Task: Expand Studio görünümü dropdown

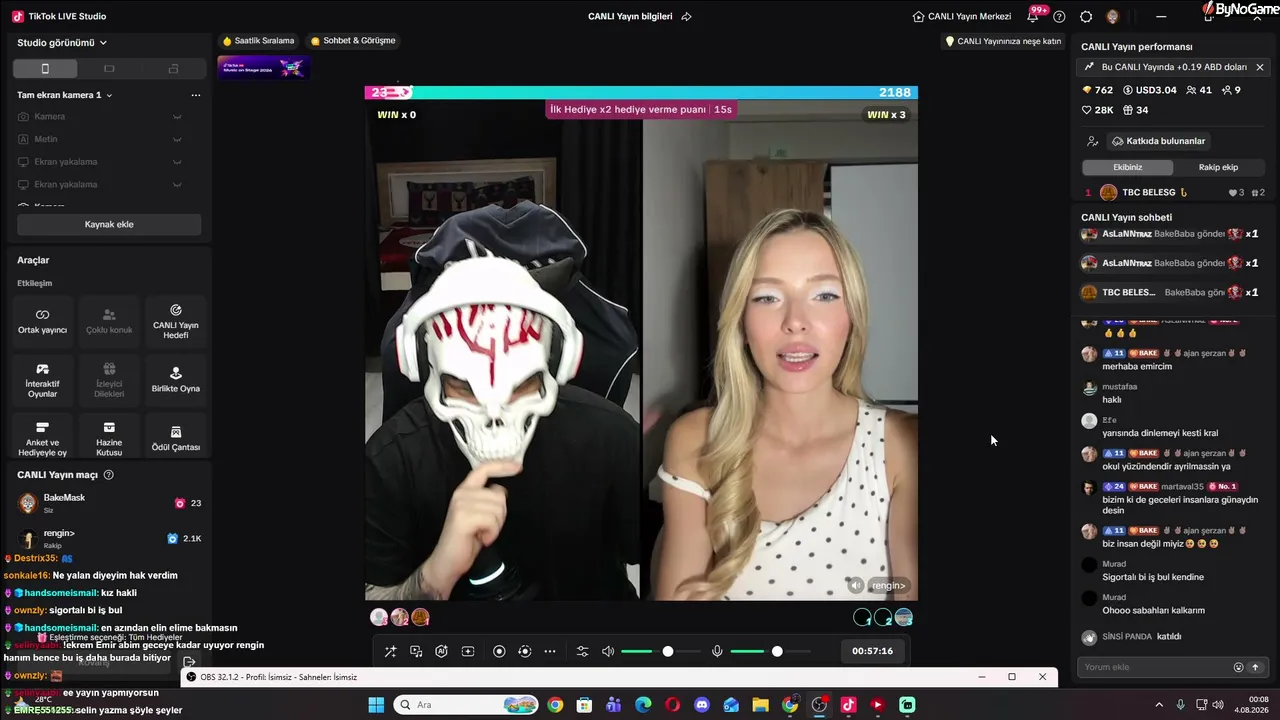Action: pyautogui.click(x=62, y=43)
